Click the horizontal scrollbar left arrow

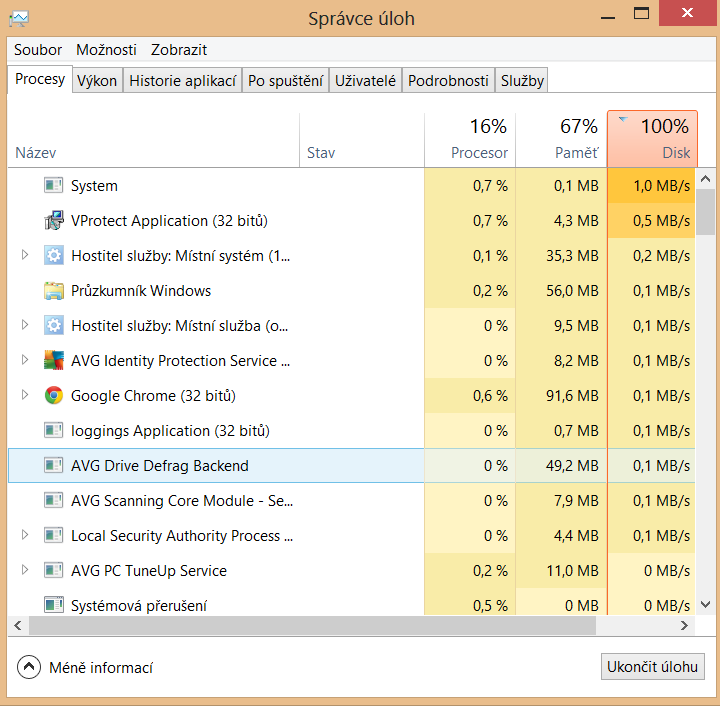tap(18, 625)
